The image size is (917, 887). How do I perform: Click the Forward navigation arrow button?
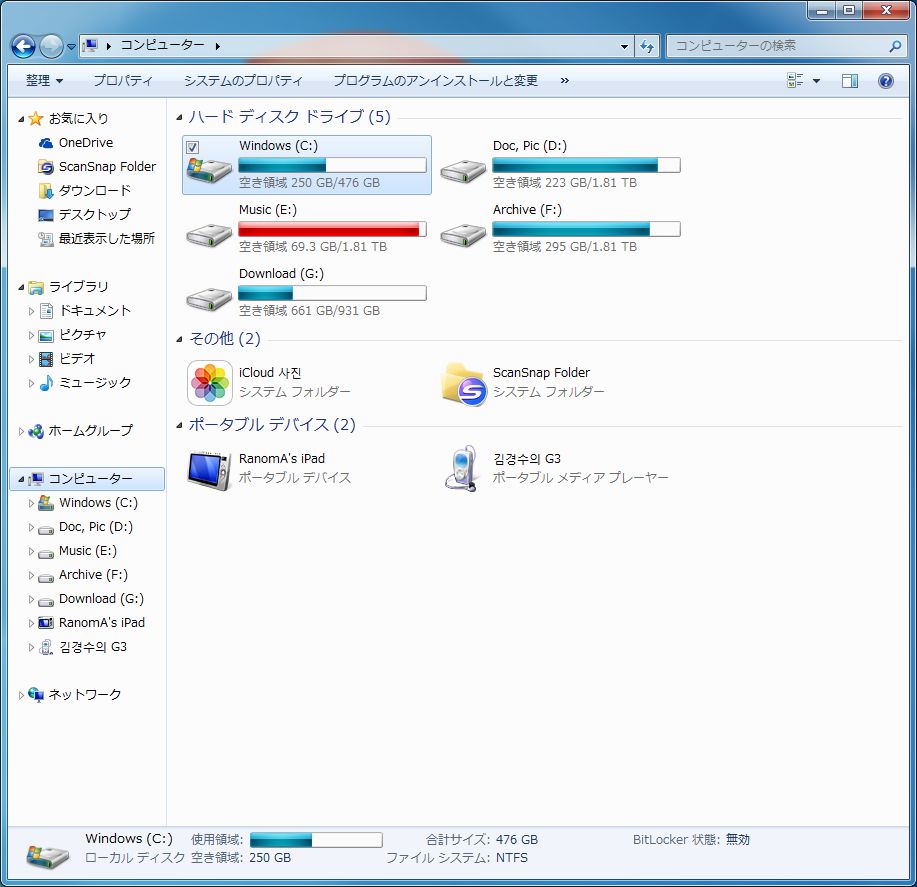point(51,46)
